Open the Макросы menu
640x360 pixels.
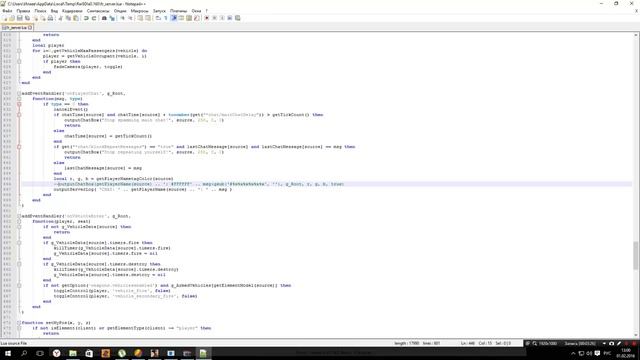click(140, 11)
